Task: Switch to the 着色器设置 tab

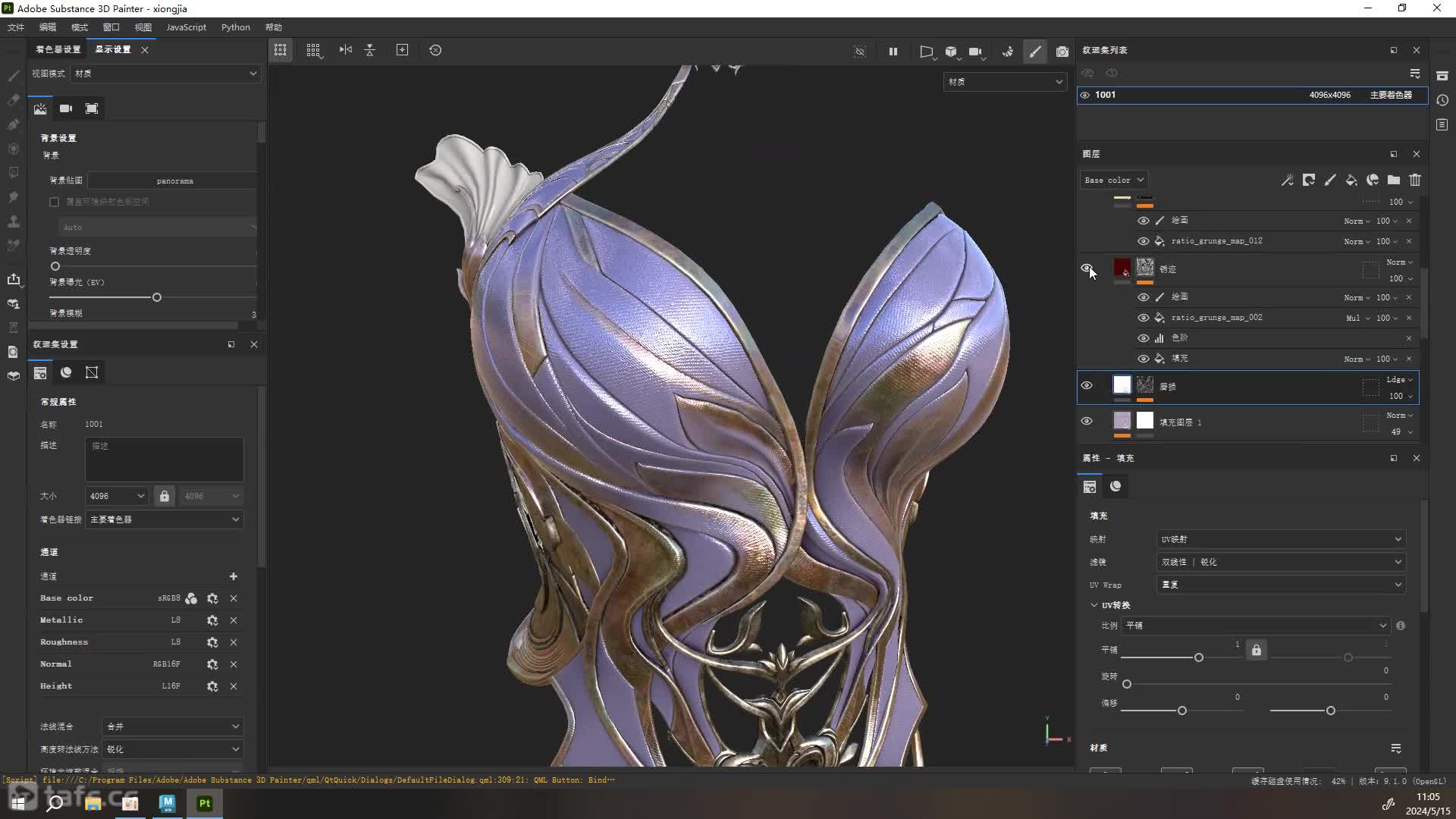Action: tap(58, 49)
